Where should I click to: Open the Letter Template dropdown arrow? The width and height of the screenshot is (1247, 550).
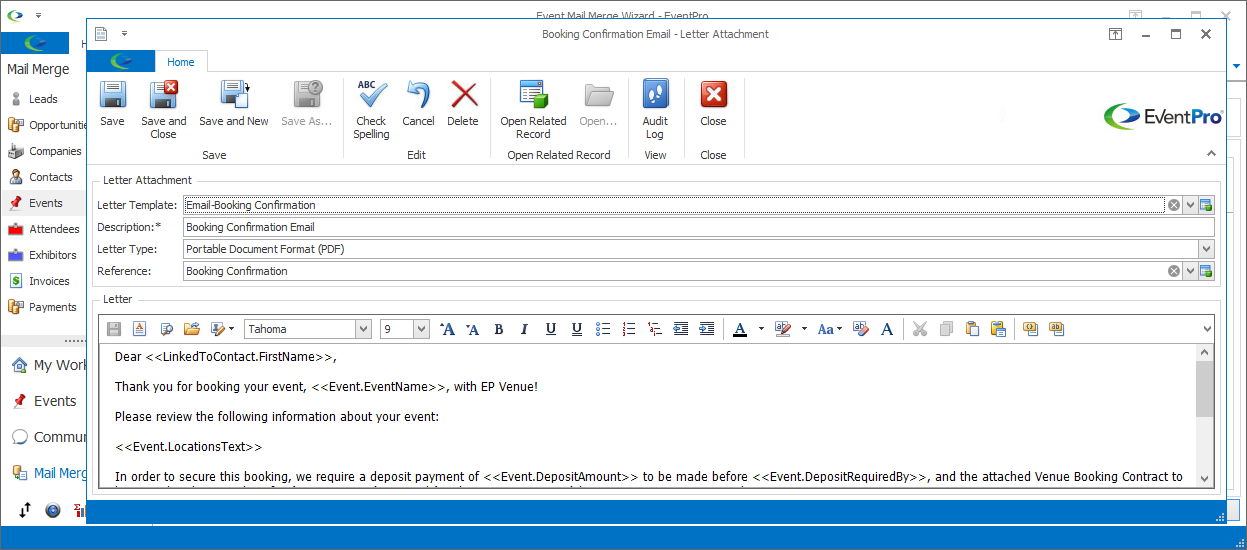click(x=1190, y=205)
